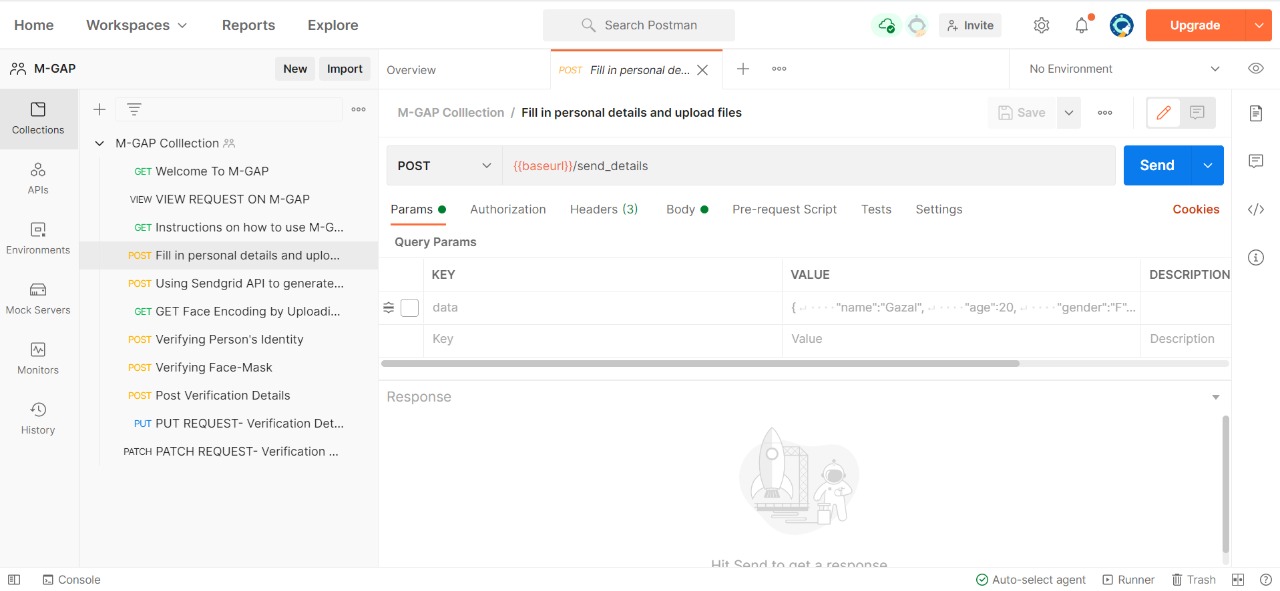
Task: Switch to comment mode icon
Action: point(1197,113)
